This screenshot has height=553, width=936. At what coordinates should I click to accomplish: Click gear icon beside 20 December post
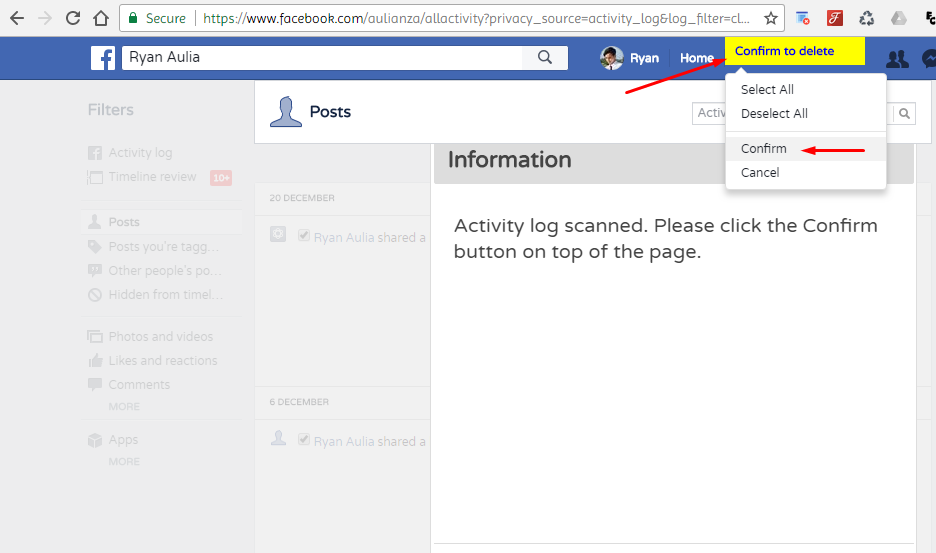(x=278, y=234)
